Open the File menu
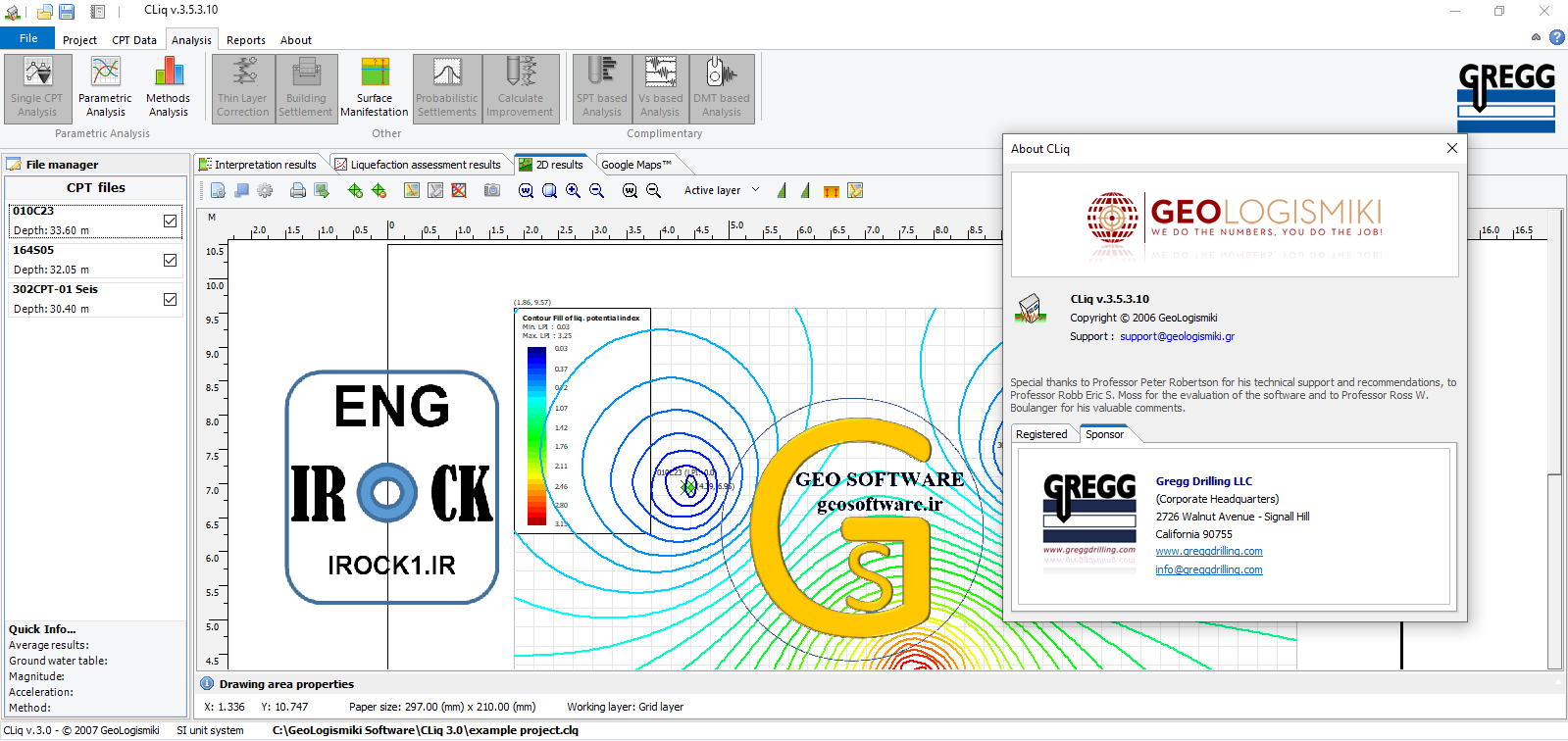Viewport: 1568px width, 741px height. pos(28,38)
